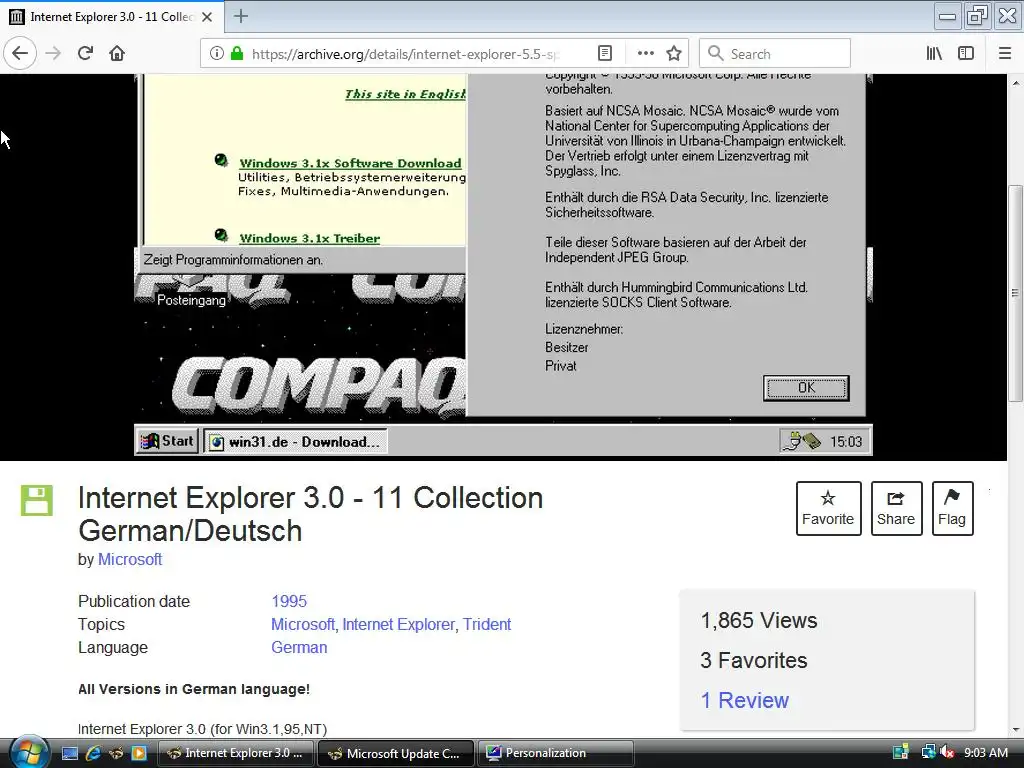Go back with the browser Back arrow
Viewport: 1024px width, 768px height.
[x=20, y=54]
